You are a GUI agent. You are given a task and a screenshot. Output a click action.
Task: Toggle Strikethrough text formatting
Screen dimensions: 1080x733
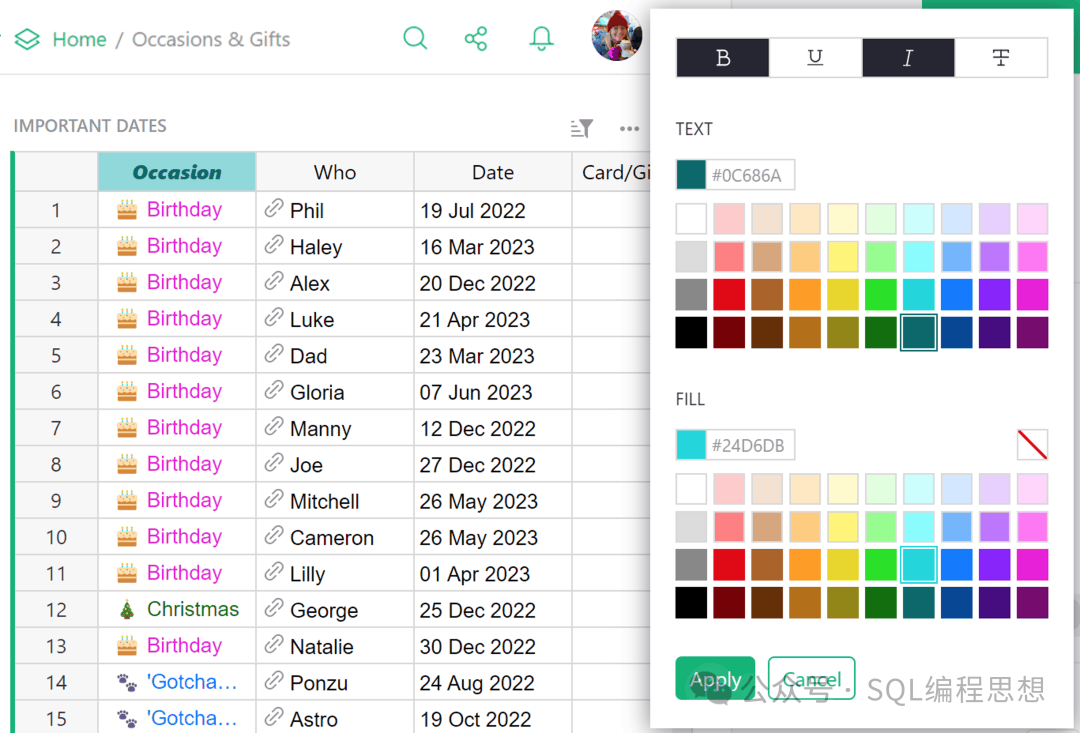(1001, 58)
